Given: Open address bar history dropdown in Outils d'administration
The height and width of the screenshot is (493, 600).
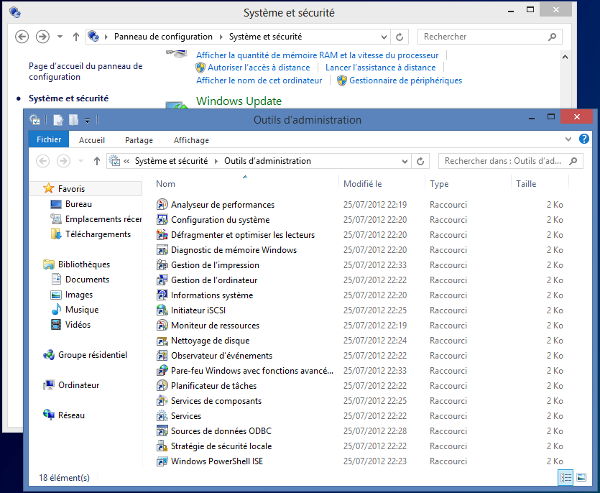Looking at the screenshot, I should (x=404, y=162).
